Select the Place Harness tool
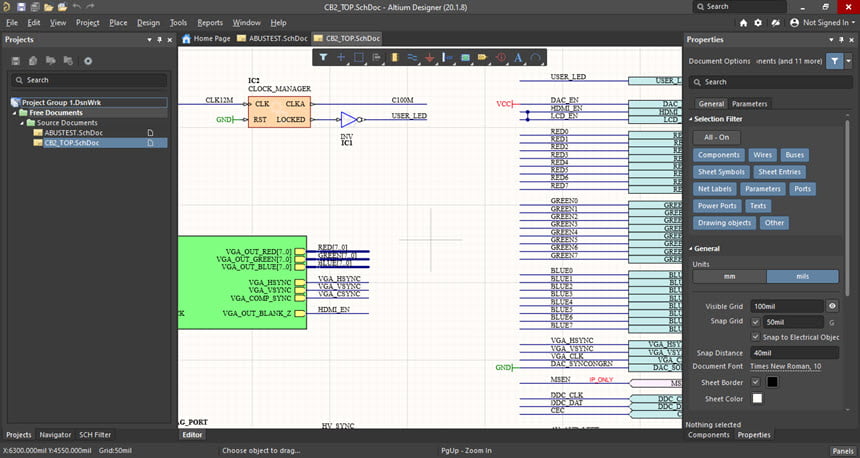Viewport: 860px width, 458px height. [x=448, y=57]
